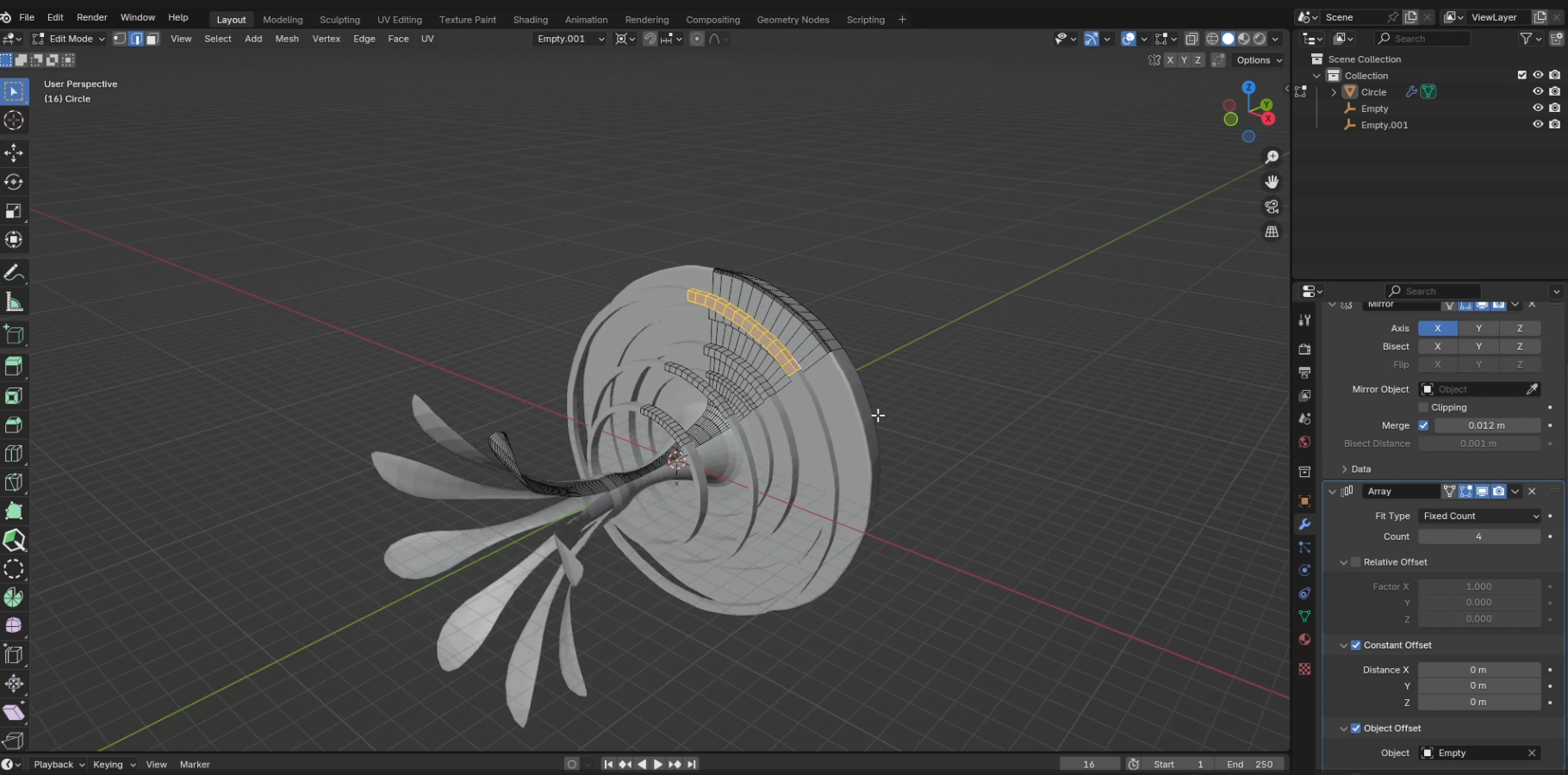Click the Merge distance 0.012 m field

click(1487, 425)
